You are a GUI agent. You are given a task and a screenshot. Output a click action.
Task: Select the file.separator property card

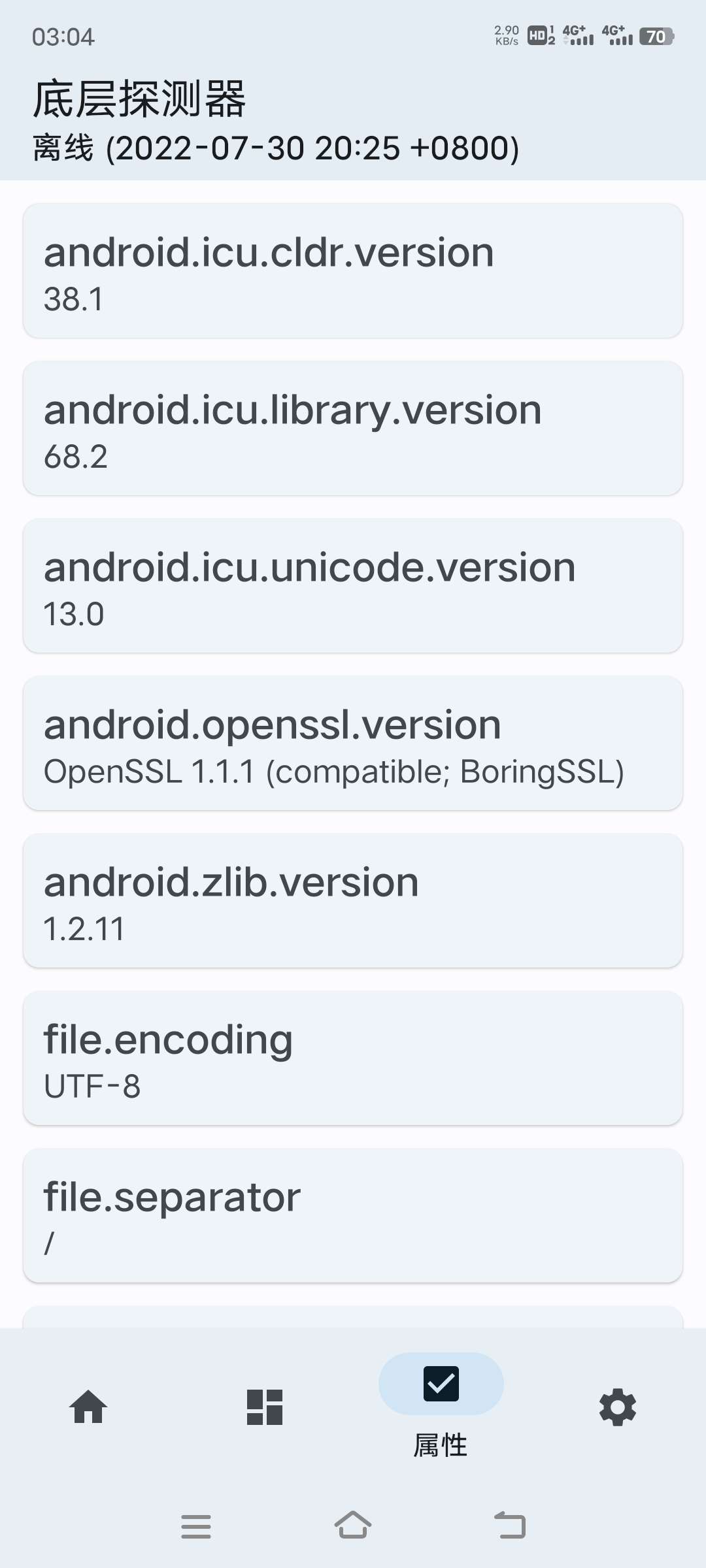click(353, 1215)
